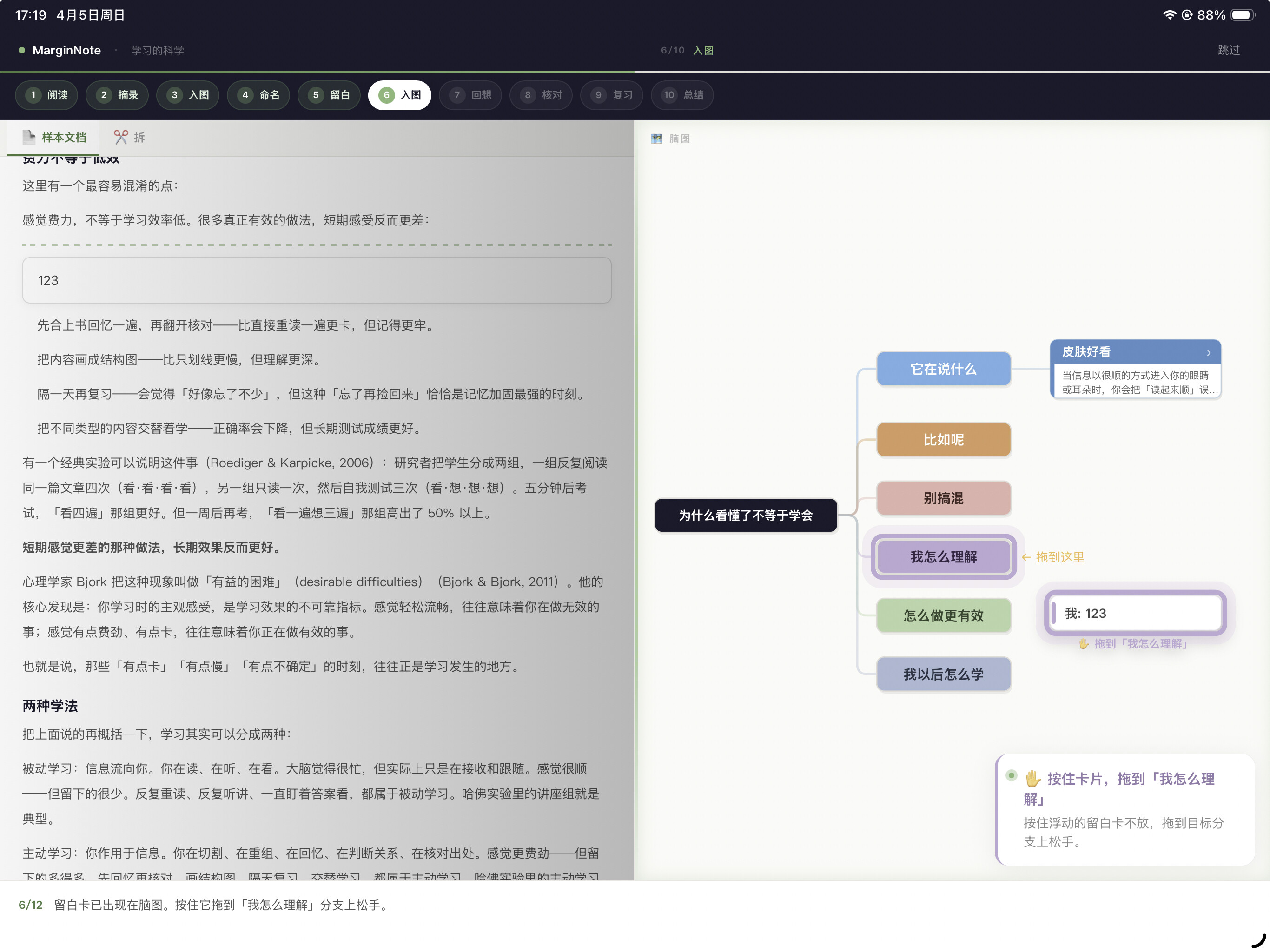Screen dimensions: 1270x952
Task: Click the scissors icon of 拆 tab
Action: click(120, 137)
